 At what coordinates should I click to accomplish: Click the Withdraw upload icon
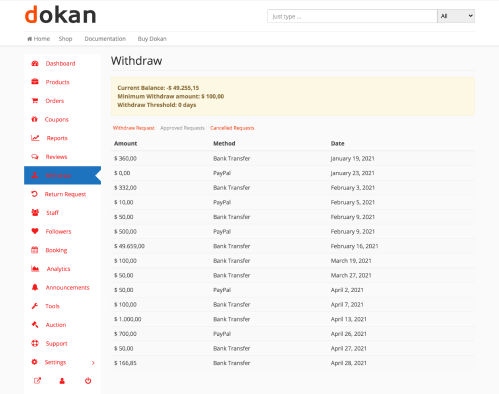point(35,175)
